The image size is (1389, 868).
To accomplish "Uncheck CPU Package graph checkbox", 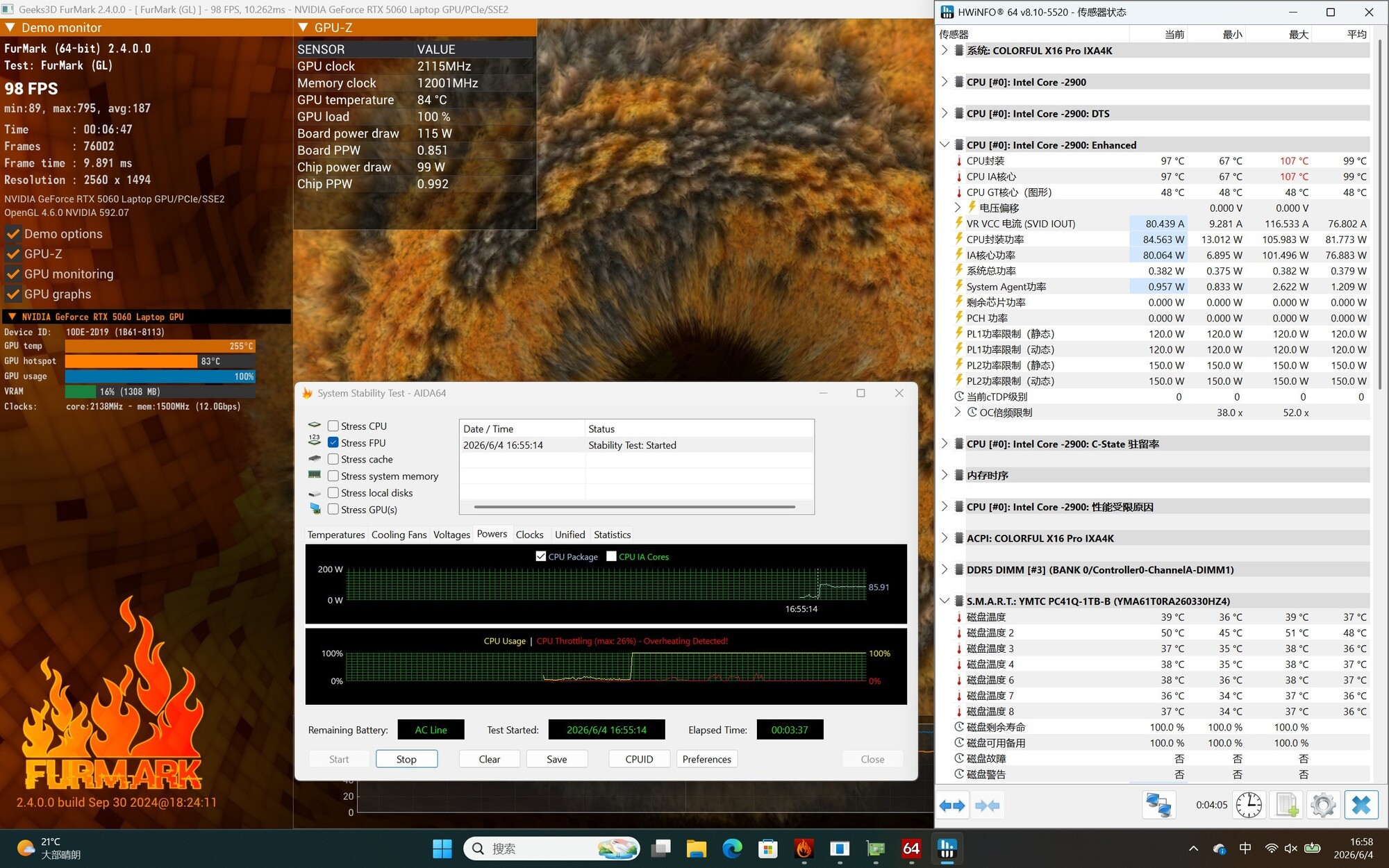I will (541, 556).
